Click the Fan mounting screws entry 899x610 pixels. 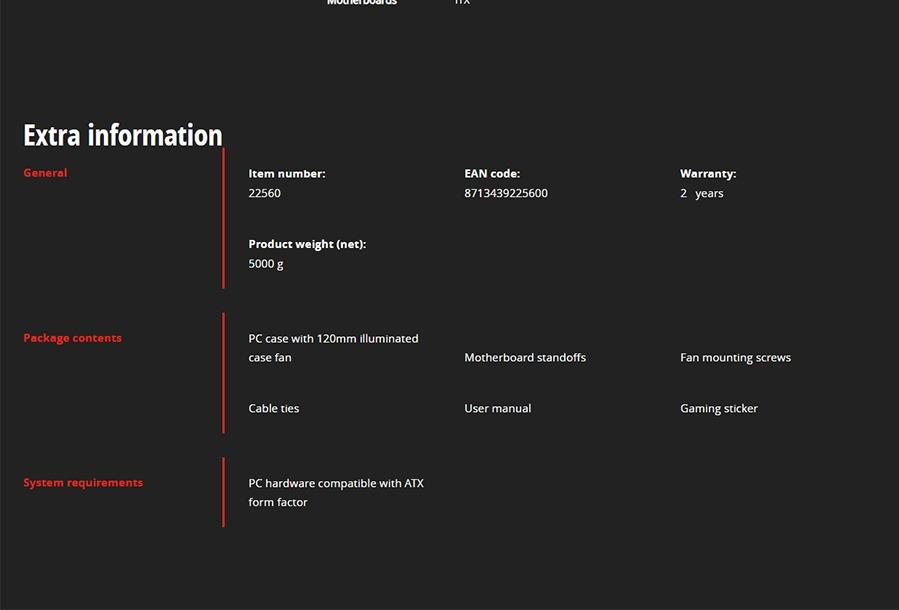coord(735,357)
